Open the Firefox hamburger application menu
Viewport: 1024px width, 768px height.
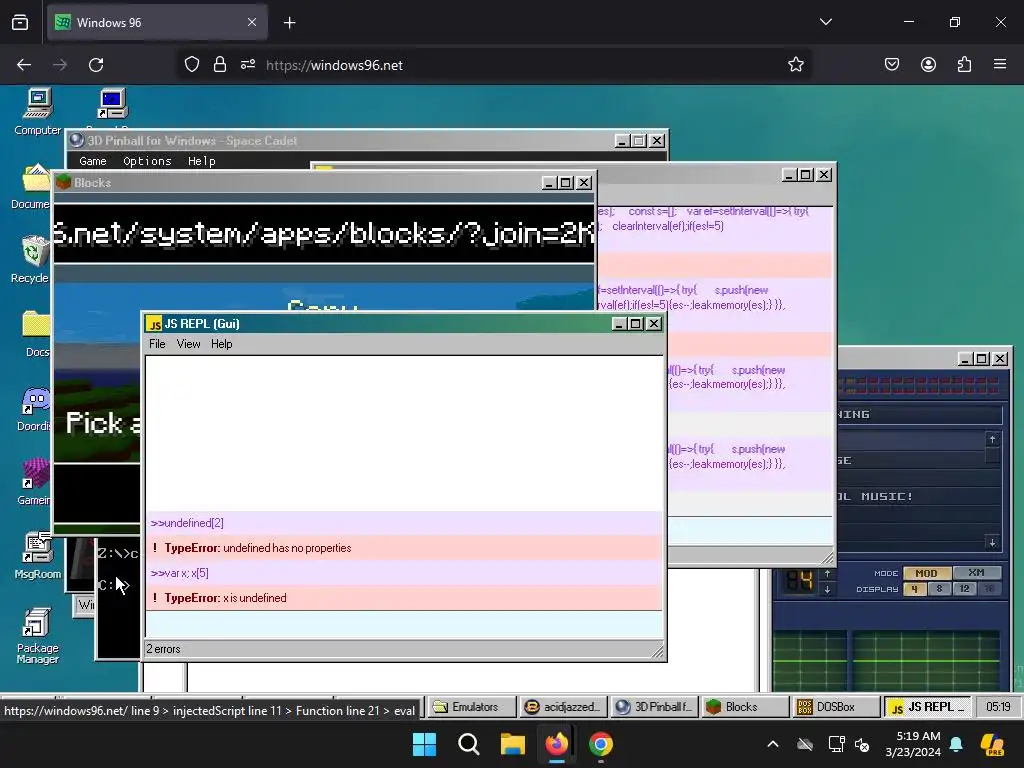(x=1000, y=64)
